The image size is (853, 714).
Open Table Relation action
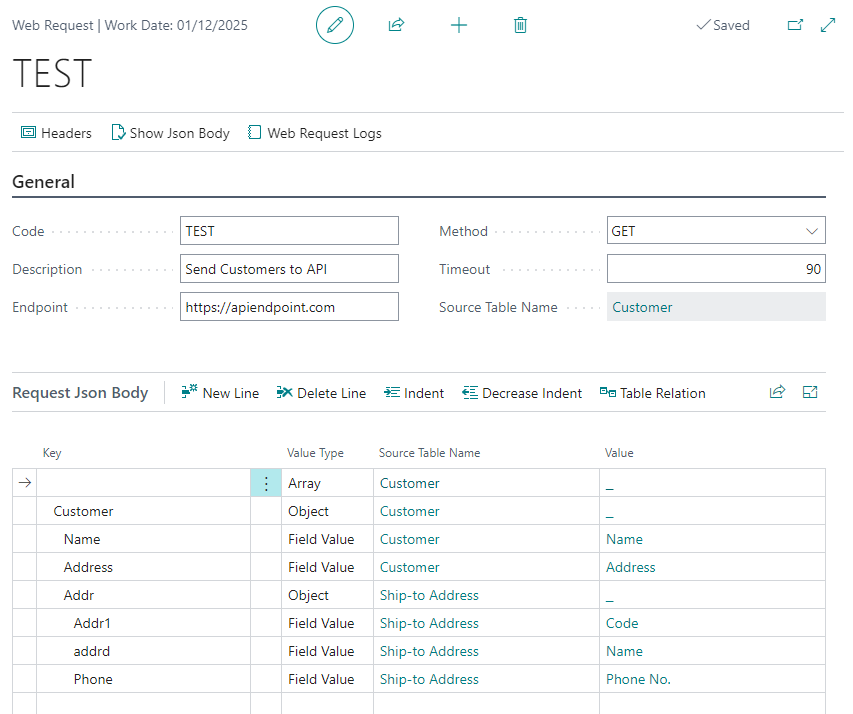652,393
